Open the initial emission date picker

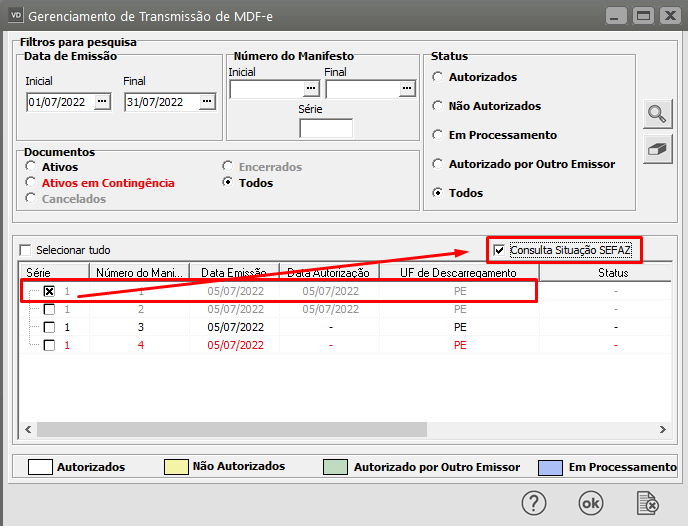point(102,101)
